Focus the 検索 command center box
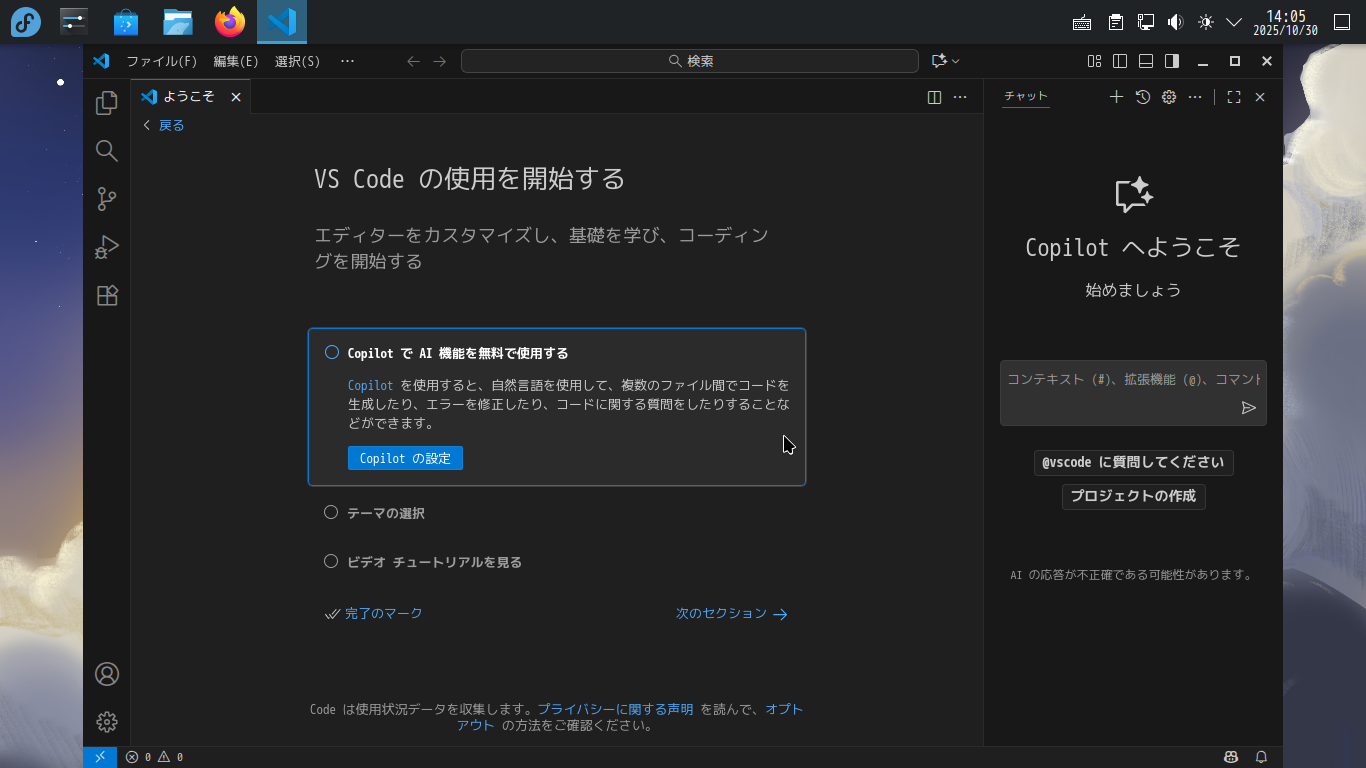 pos(690,61)
